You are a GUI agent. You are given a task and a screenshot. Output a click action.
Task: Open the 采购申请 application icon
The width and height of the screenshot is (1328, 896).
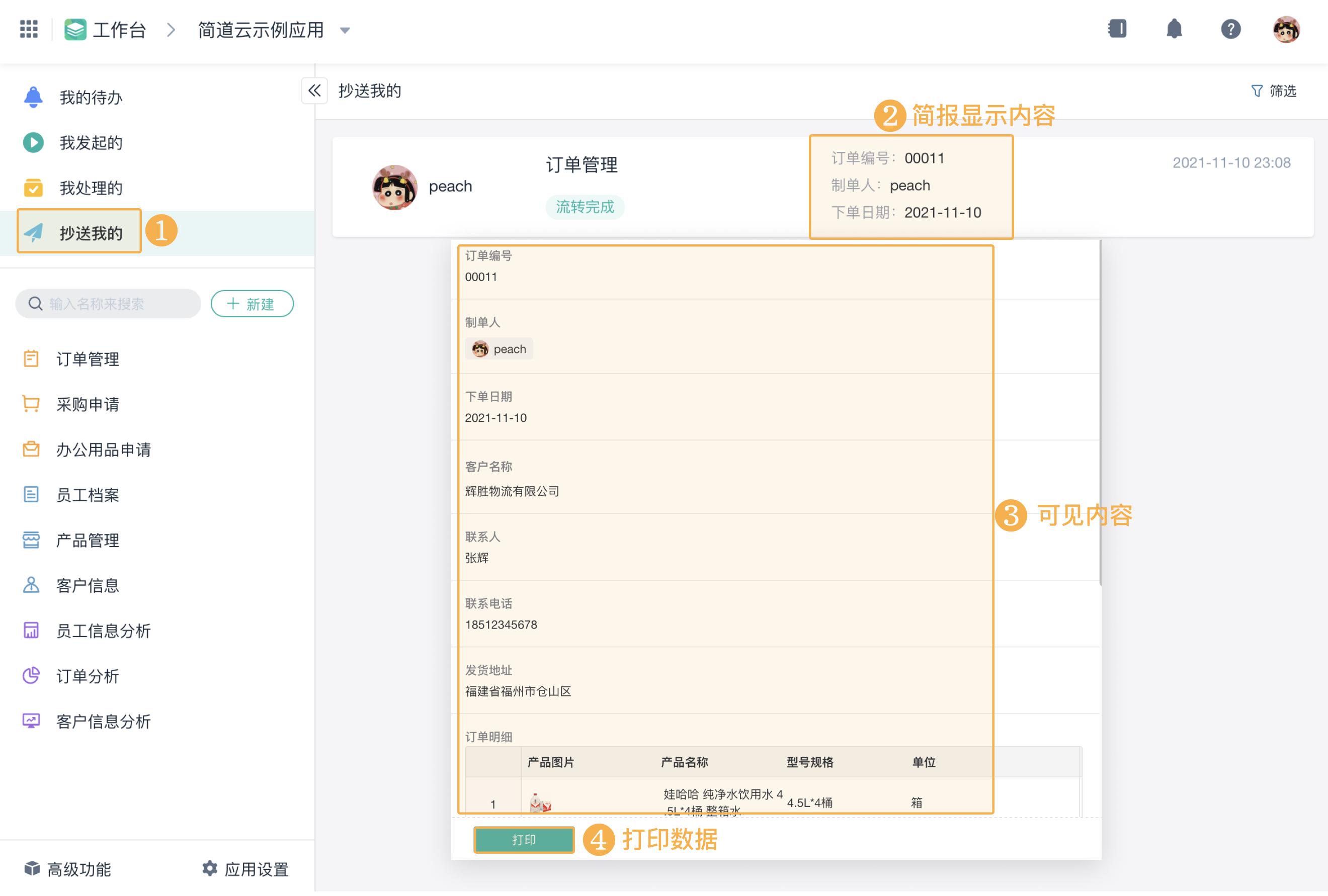click(31, 404)
